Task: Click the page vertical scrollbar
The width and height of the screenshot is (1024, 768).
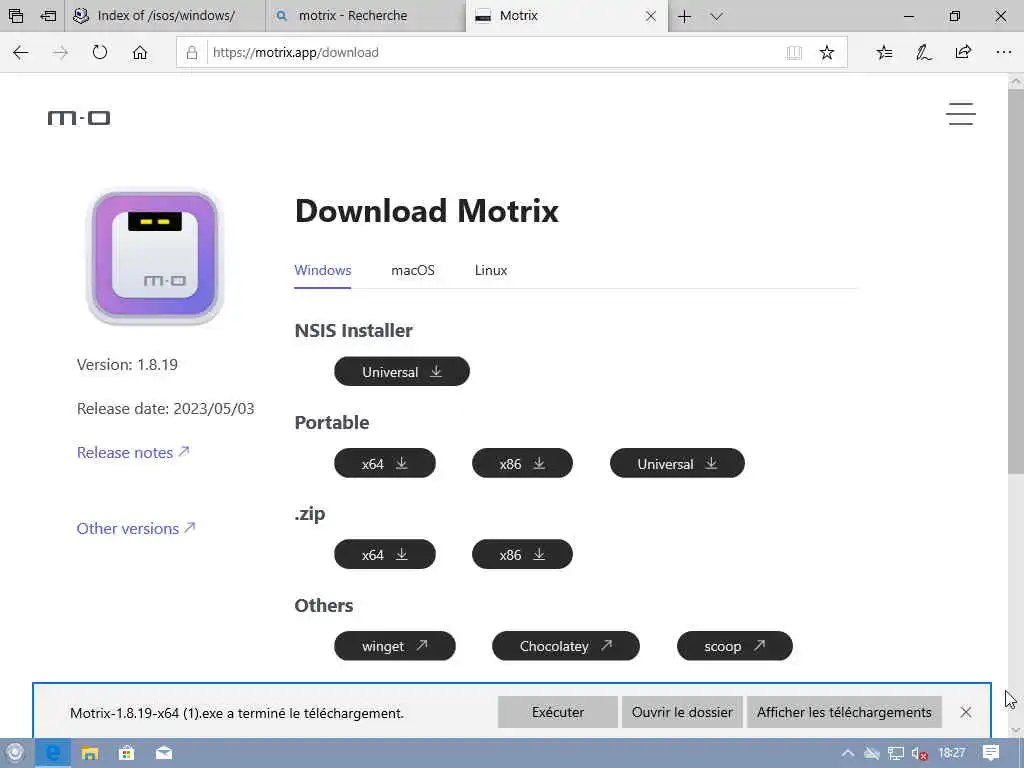Action: 1016,281
